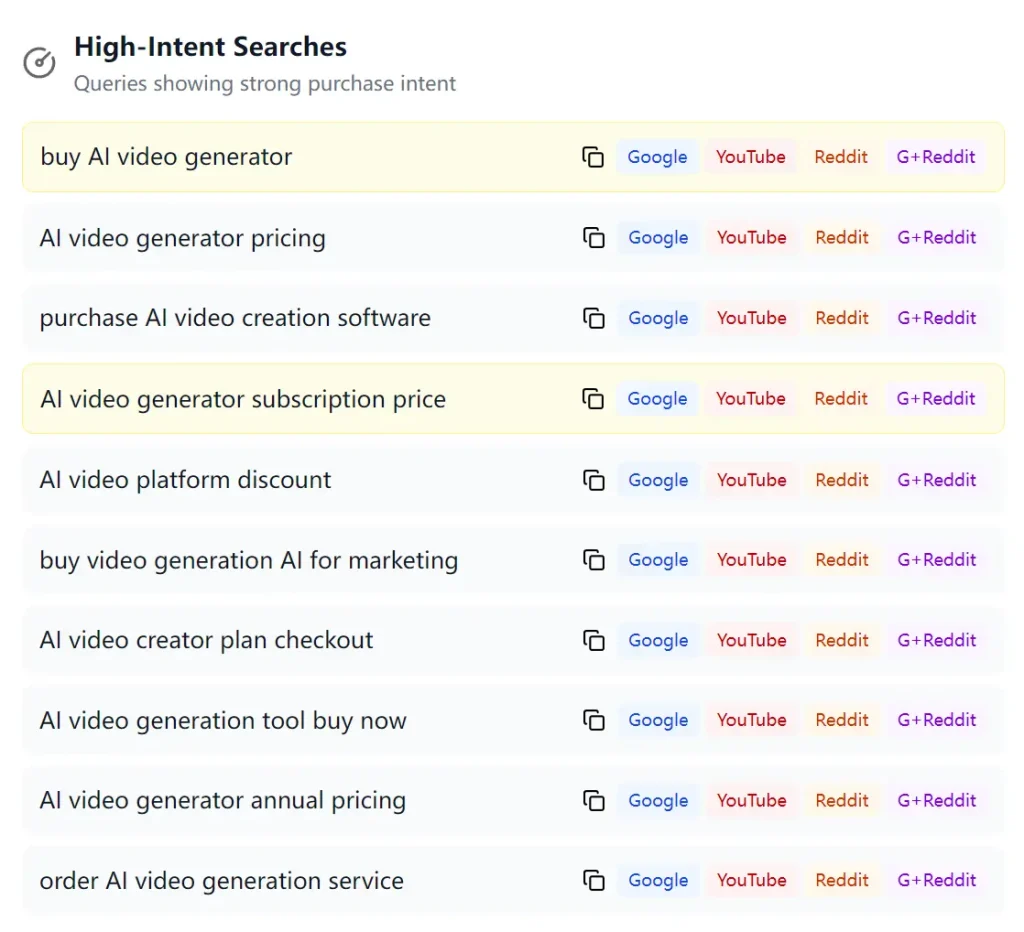This screenshot has width=1024, height=932.
Task: Open G+Reddit for 'AI video generator subscription price'
Action: point(935,398)
